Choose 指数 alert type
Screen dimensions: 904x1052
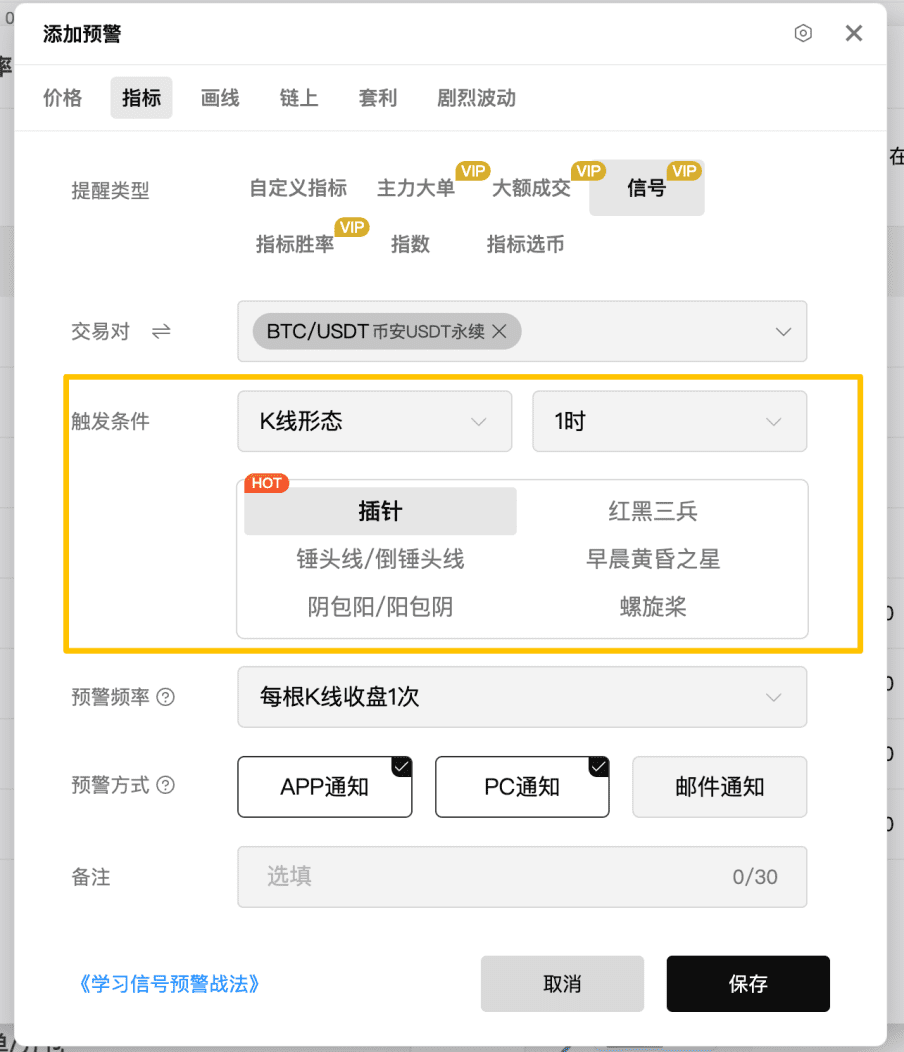coord(411,244)
